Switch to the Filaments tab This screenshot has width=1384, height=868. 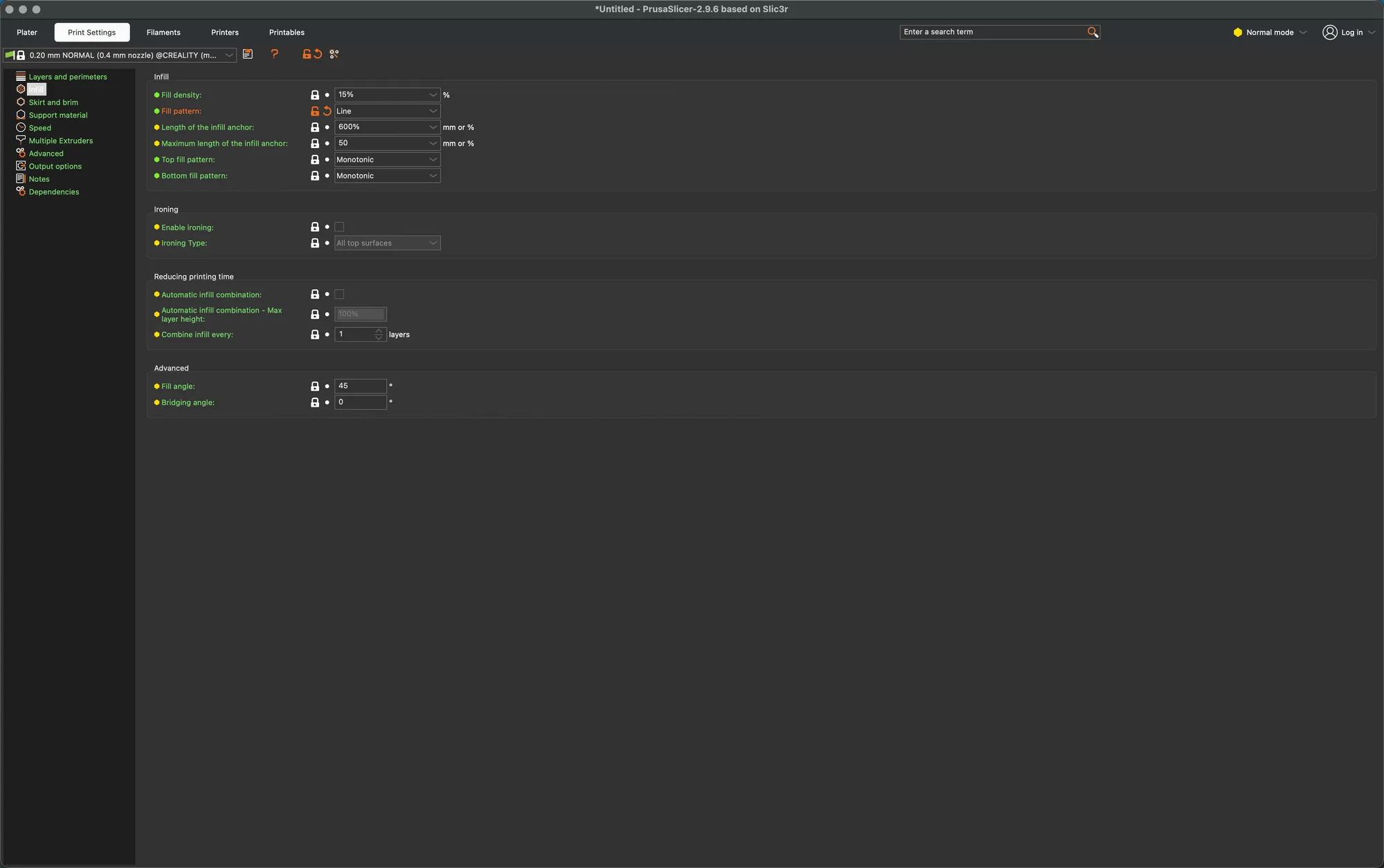coord(163,33)
